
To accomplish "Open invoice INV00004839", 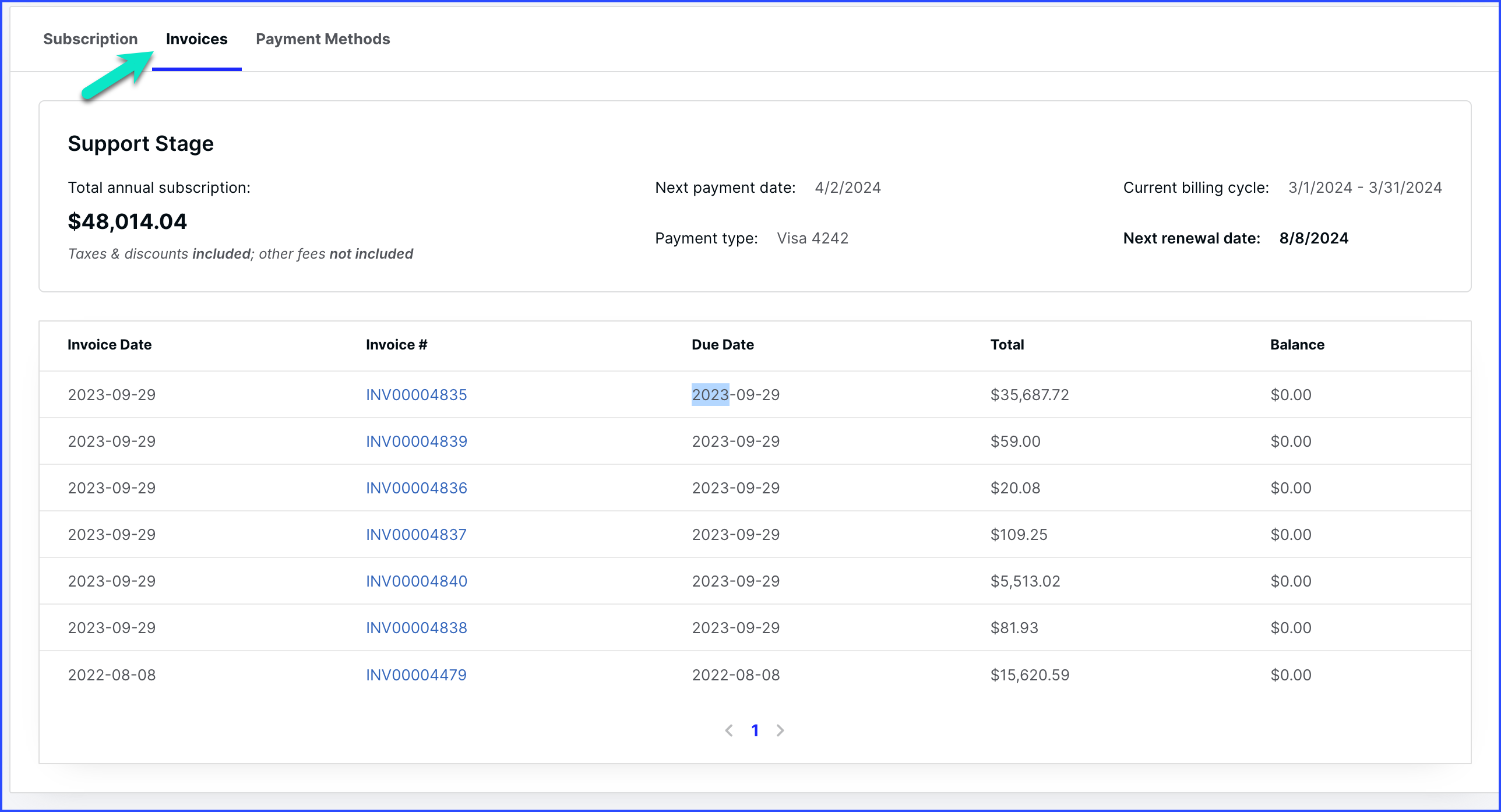I will [416, 442].
